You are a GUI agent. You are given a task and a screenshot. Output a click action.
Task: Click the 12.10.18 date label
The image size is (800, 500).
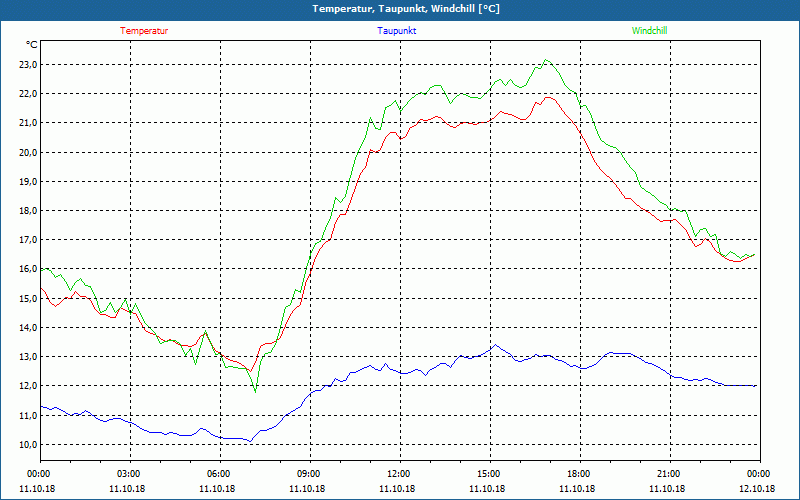click(757, 488)
